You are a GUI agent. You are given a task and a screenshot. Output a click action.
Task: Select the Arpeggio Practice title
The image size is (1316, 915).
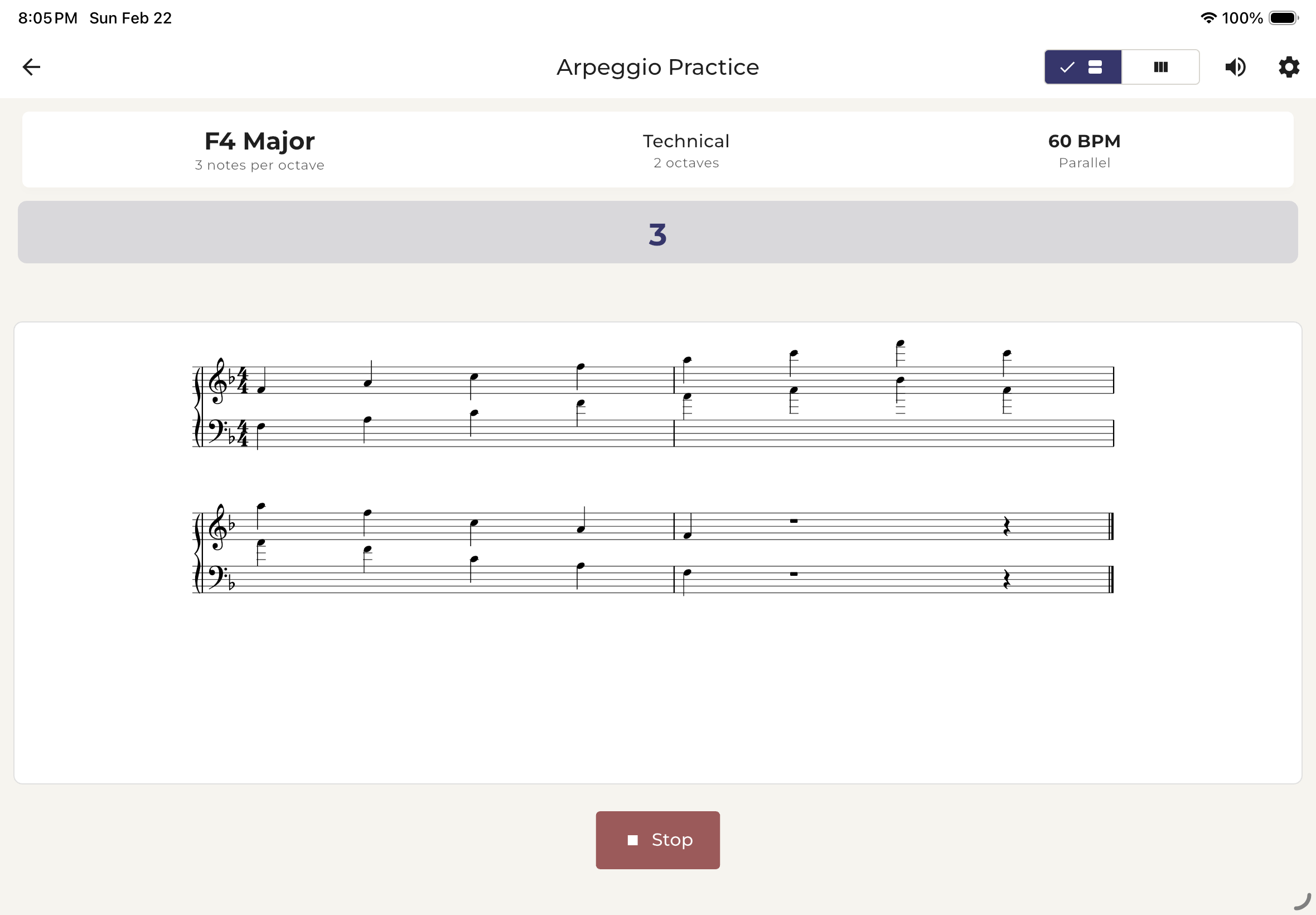click(657, 66)
